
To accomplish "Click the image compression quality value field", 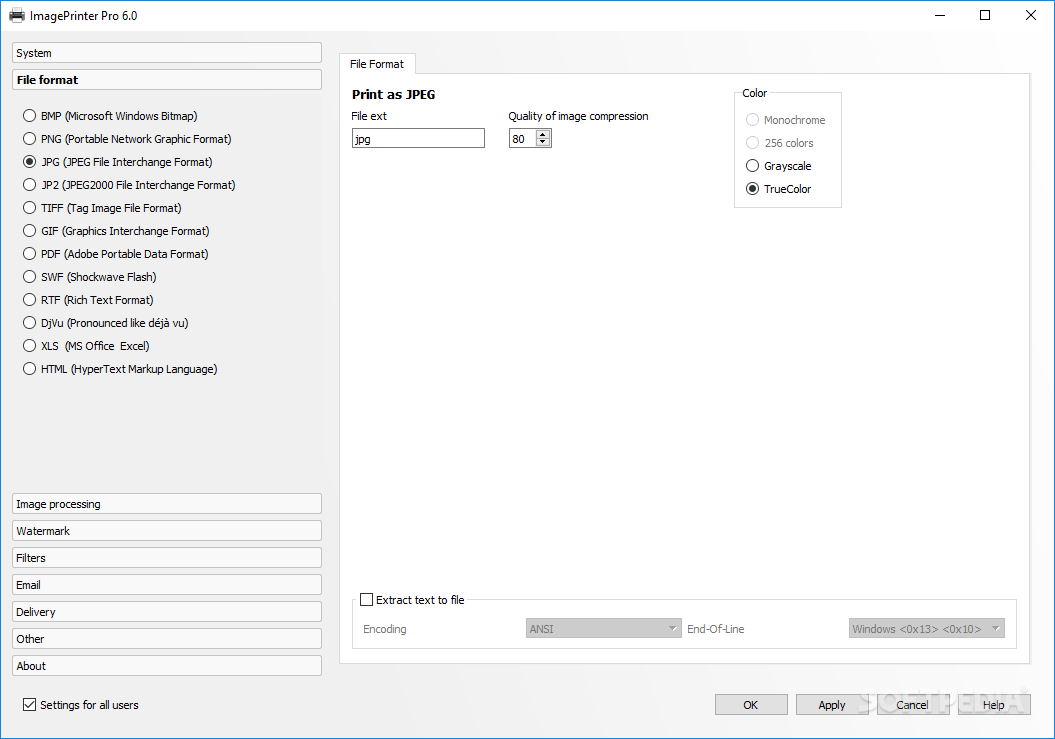I will coord(523,138).
